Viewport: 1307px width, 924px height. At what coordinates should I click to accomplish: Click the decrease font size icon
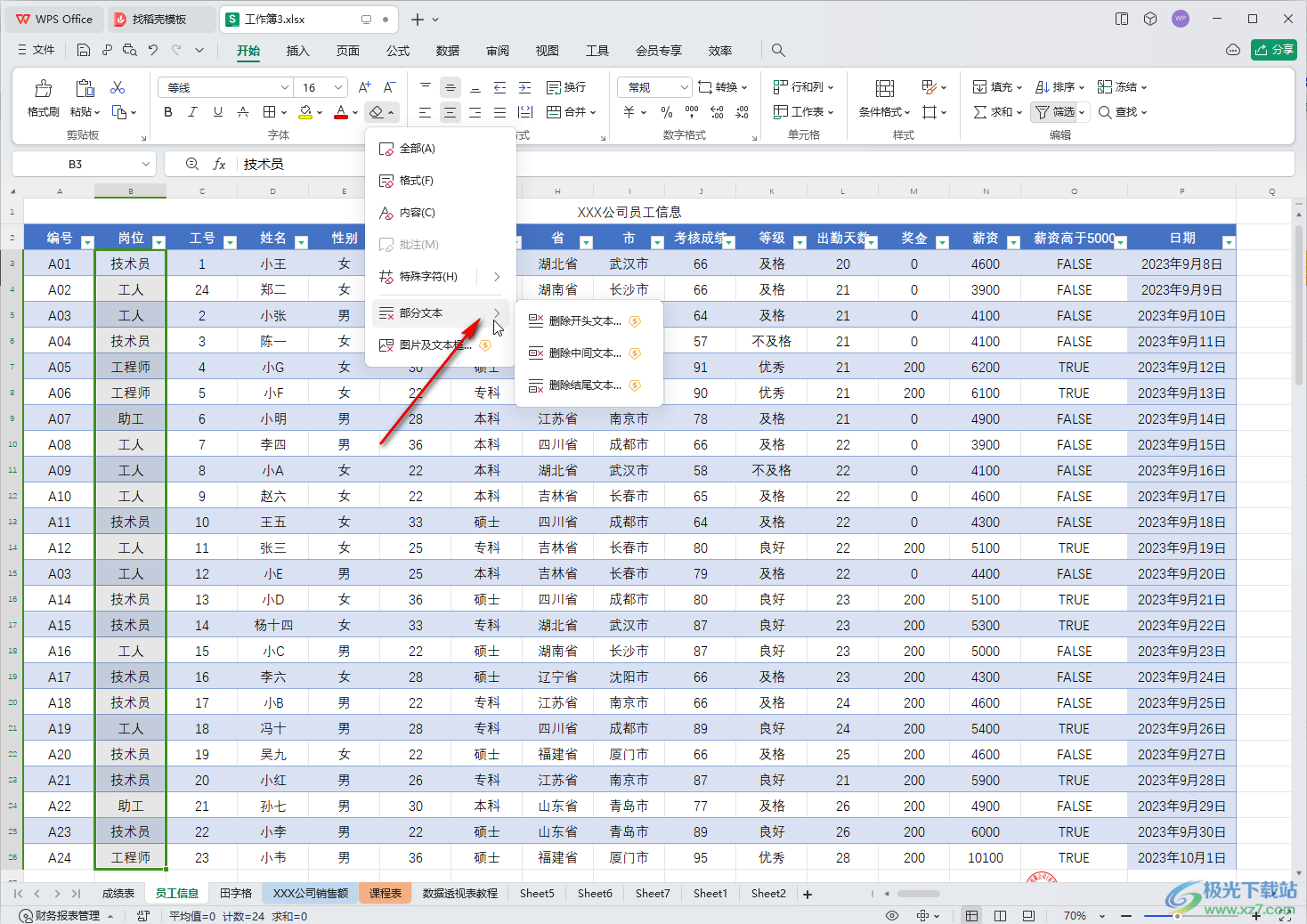point(389,87)
